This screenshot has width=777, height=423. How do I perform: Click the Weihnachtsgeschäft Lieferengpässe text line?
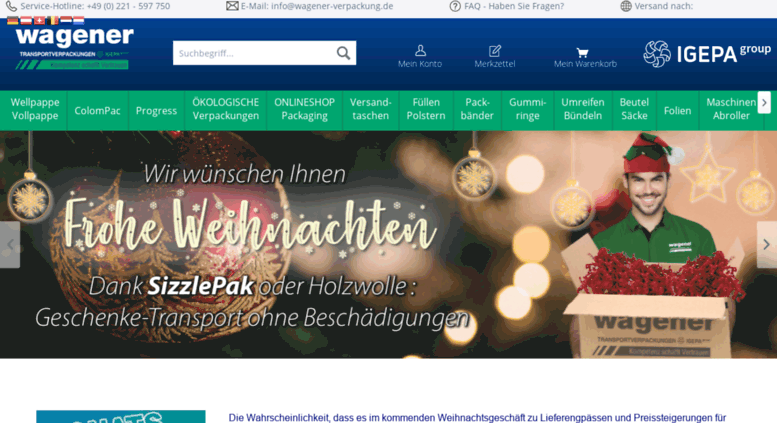pyautogui.click(x=477, y=418)
